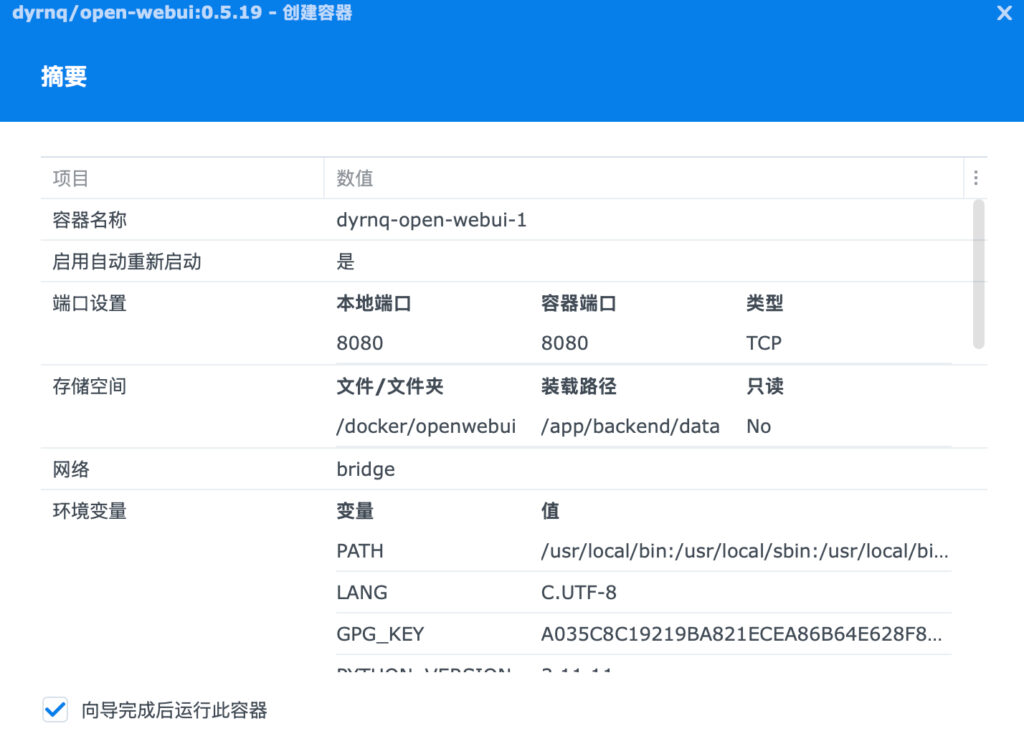Click the 容器端口 sub-header
Viewport: 1024px width, 731px height.
[579, 303]
